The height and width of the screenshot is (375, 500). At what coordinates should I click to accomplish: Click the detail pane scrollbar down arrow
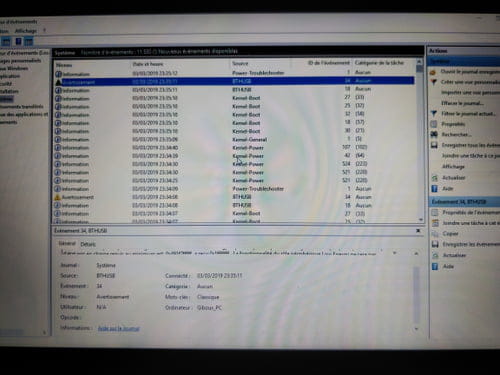coord(416,329)
